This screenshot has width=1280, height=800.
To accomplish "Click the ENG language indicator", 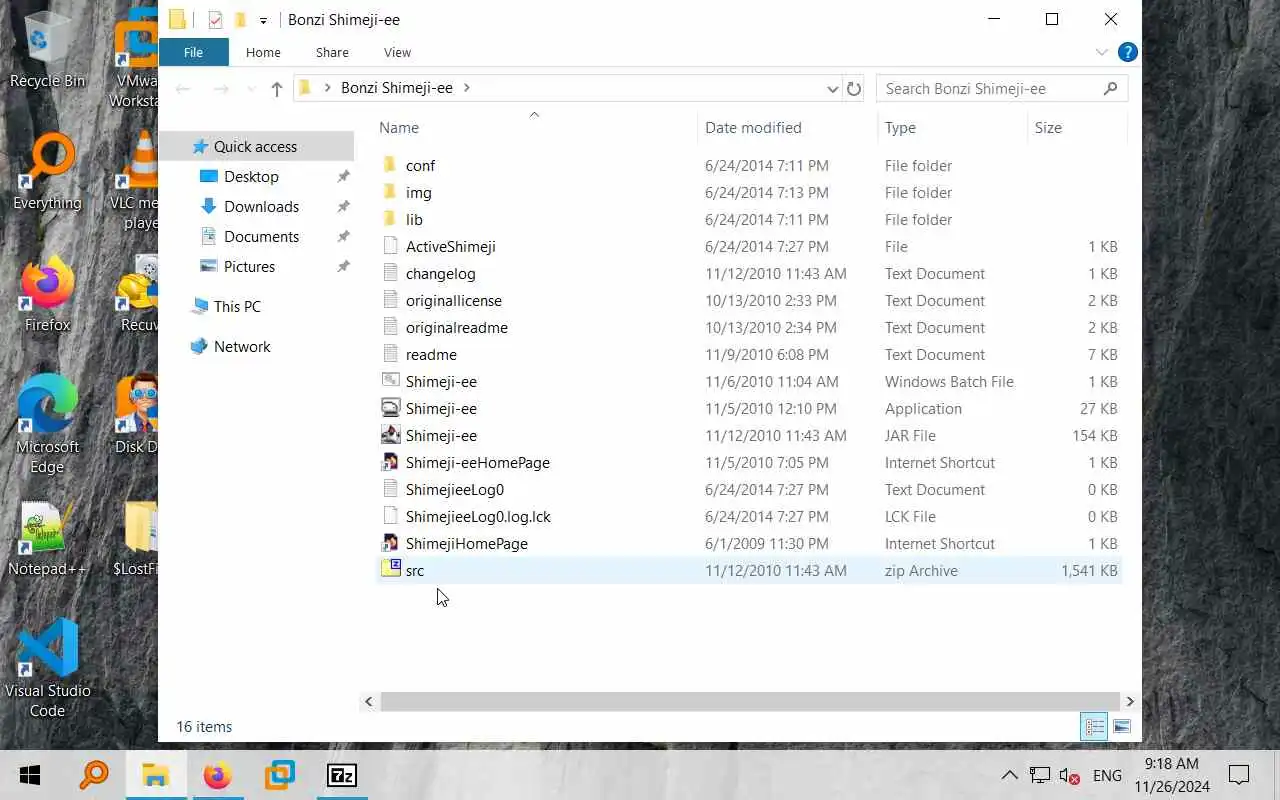I will tap(1107, 775).
